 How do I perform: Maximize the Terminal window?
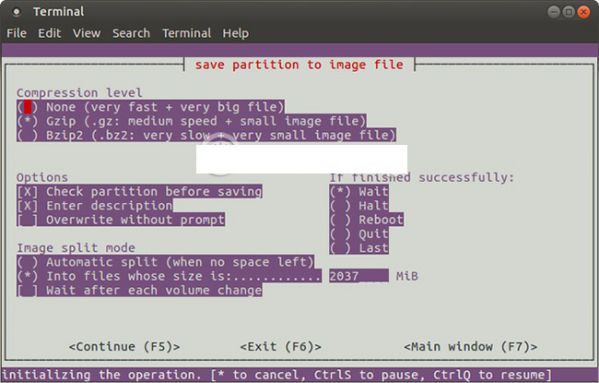tap(568, 12)
